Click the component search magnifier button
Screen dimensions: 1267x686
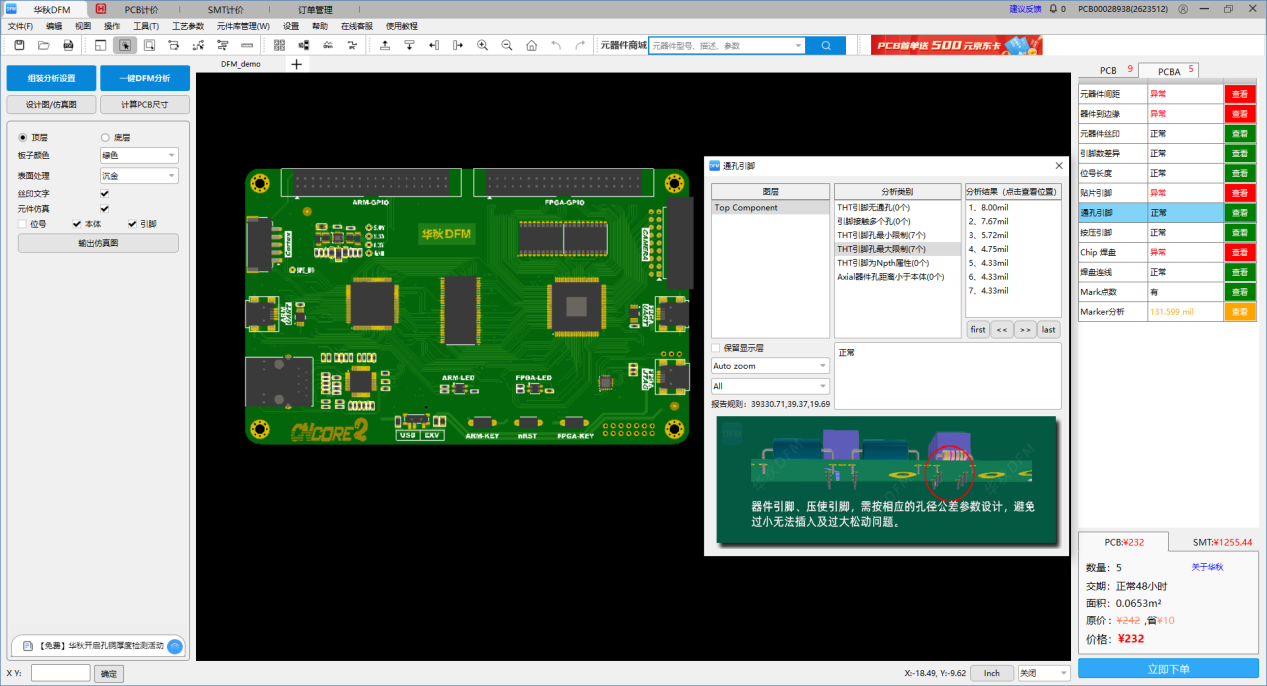click(x=826, y=45)
